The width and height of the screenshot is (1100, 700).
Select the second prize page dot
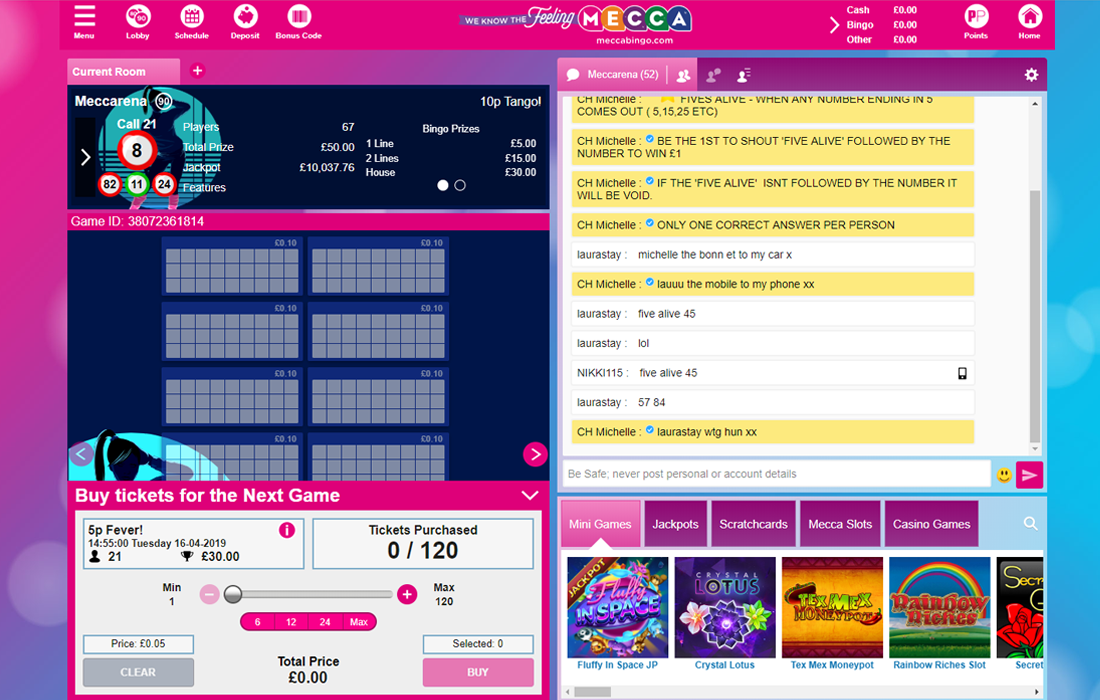click(x=460, y=185)
